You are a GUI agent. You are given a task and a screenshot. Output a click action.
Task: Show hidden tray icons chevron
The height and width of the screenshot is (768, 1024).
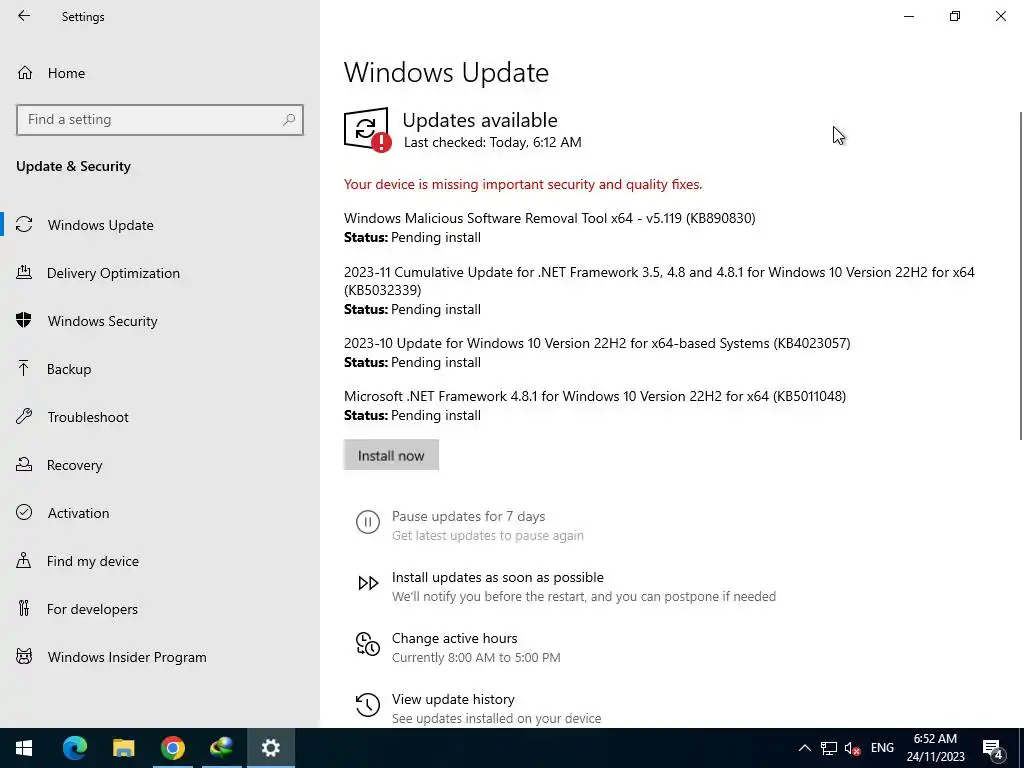click(x=805, y=748)
